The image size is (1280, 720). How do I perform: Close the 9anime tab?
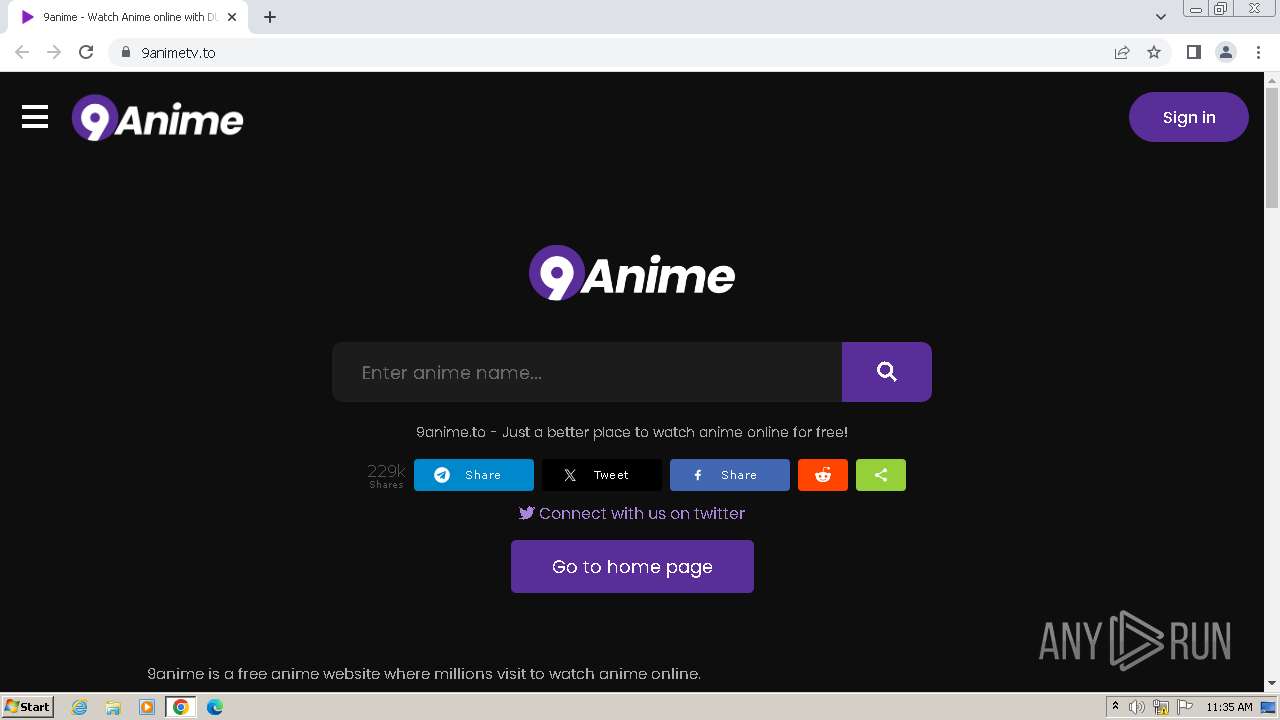(x=232, y=17)
